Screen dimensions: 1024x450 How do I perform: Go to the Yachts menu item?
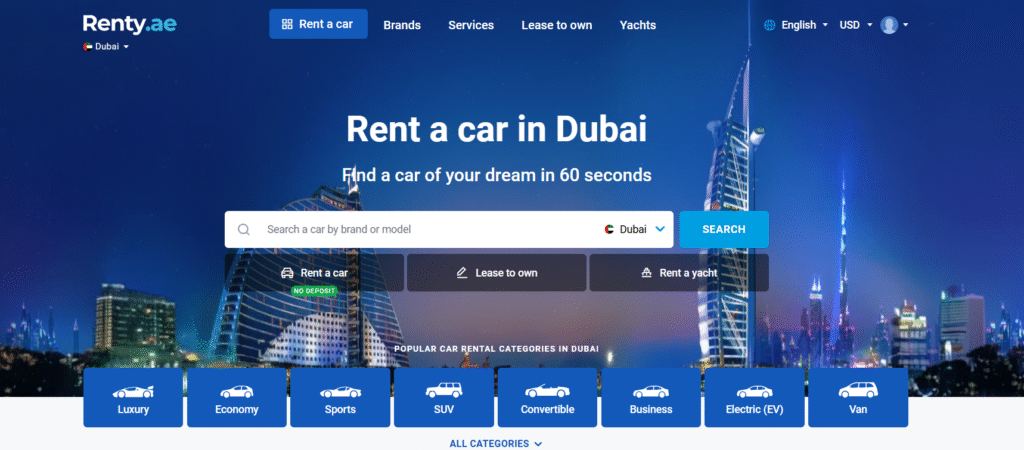[637, 25]
